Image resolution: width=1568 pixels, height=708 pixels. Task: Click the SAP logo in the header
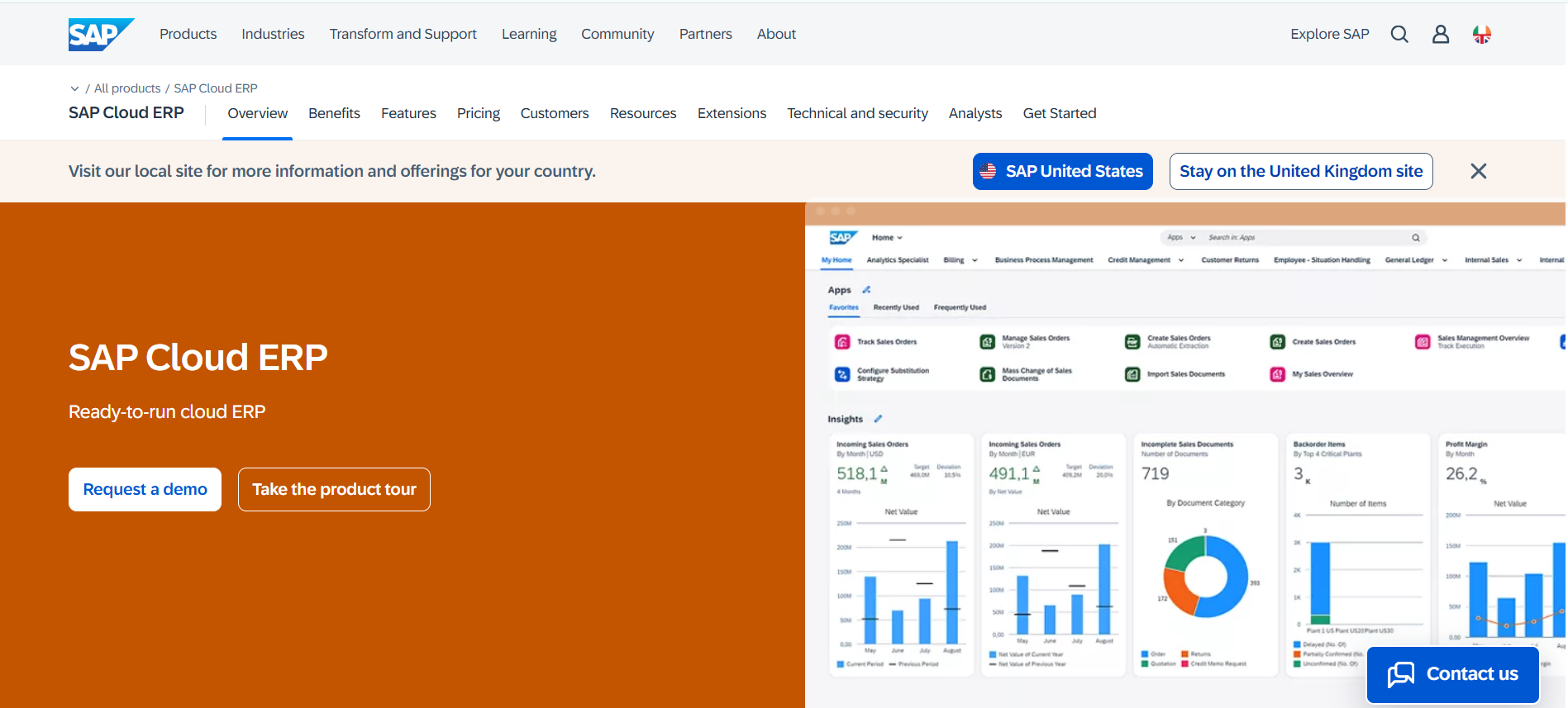pyautogui.click(x=100, y=34)
